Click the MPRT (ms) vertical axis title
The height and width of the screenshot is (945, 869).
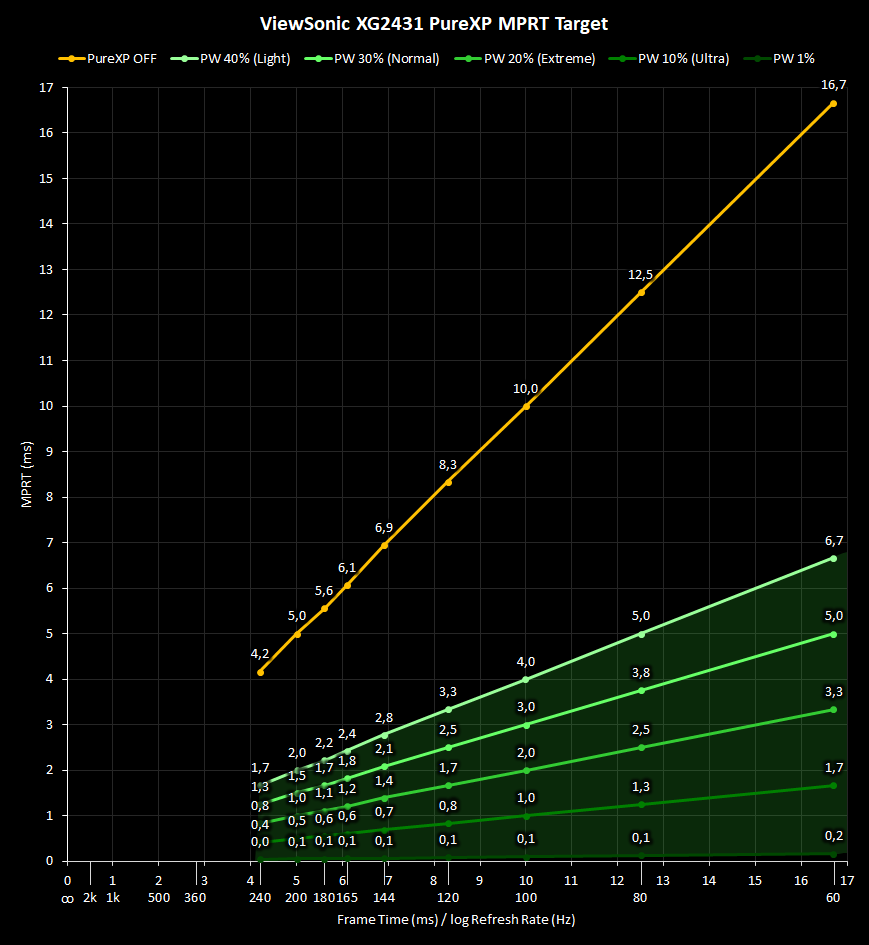click(28, 474)
